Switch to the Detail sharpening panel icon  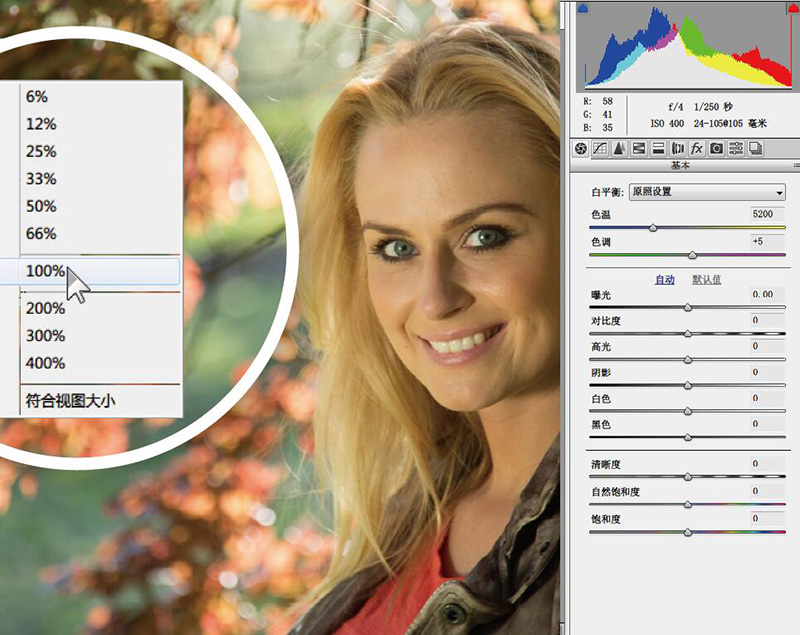click(619, 148)
